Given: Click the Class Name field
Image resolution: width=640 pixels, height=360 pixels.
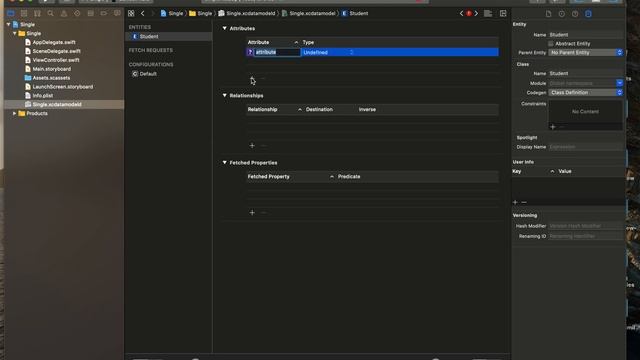Looking at the screenshot, I should [x=586, y=73].
